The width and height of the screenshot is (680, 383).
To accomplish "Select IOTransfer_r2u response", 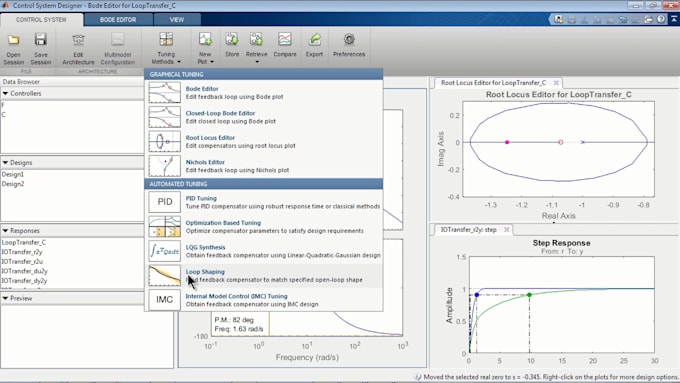I will (22, 262).
